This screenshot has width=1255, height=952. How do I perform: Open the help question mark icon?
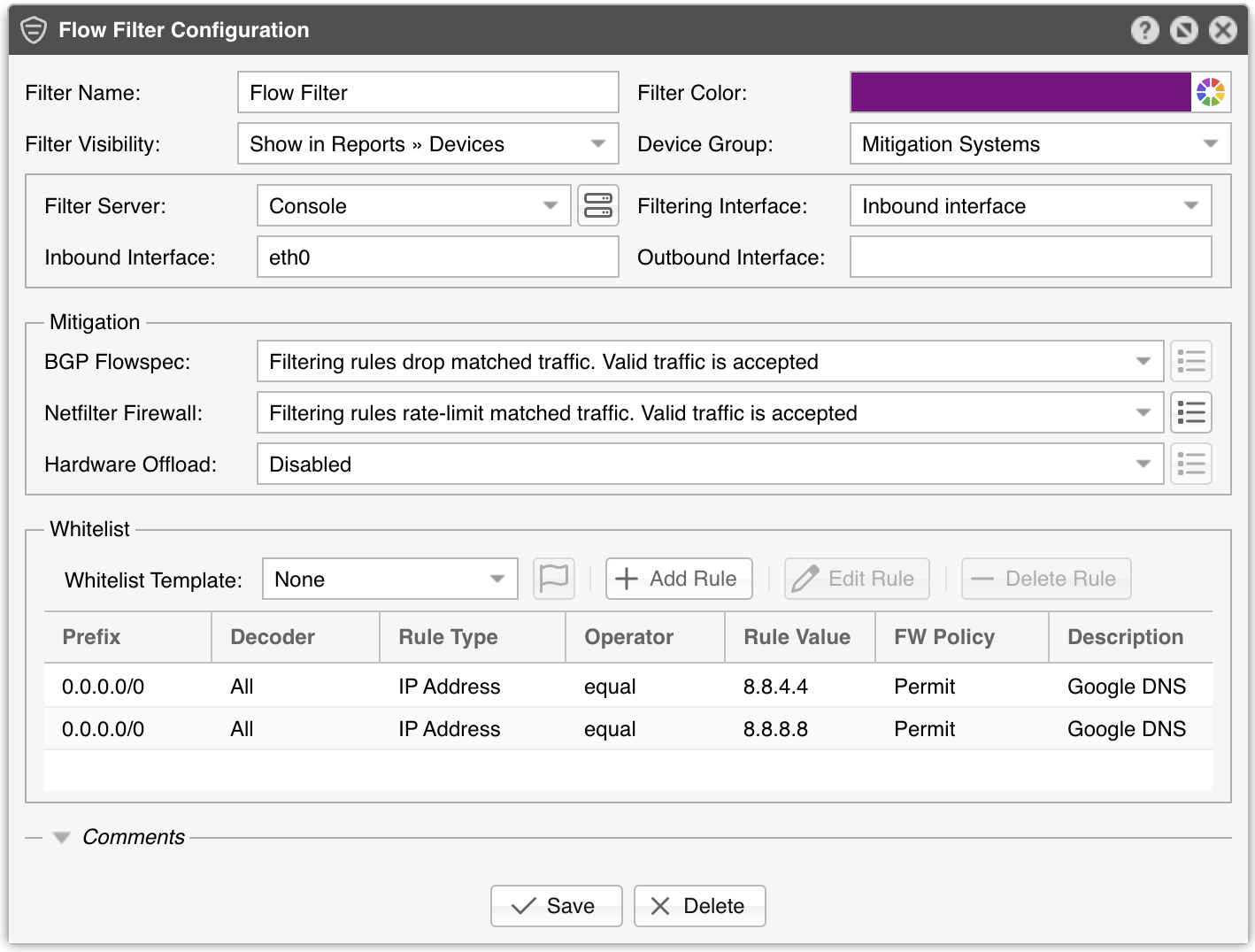(1144, 30)
